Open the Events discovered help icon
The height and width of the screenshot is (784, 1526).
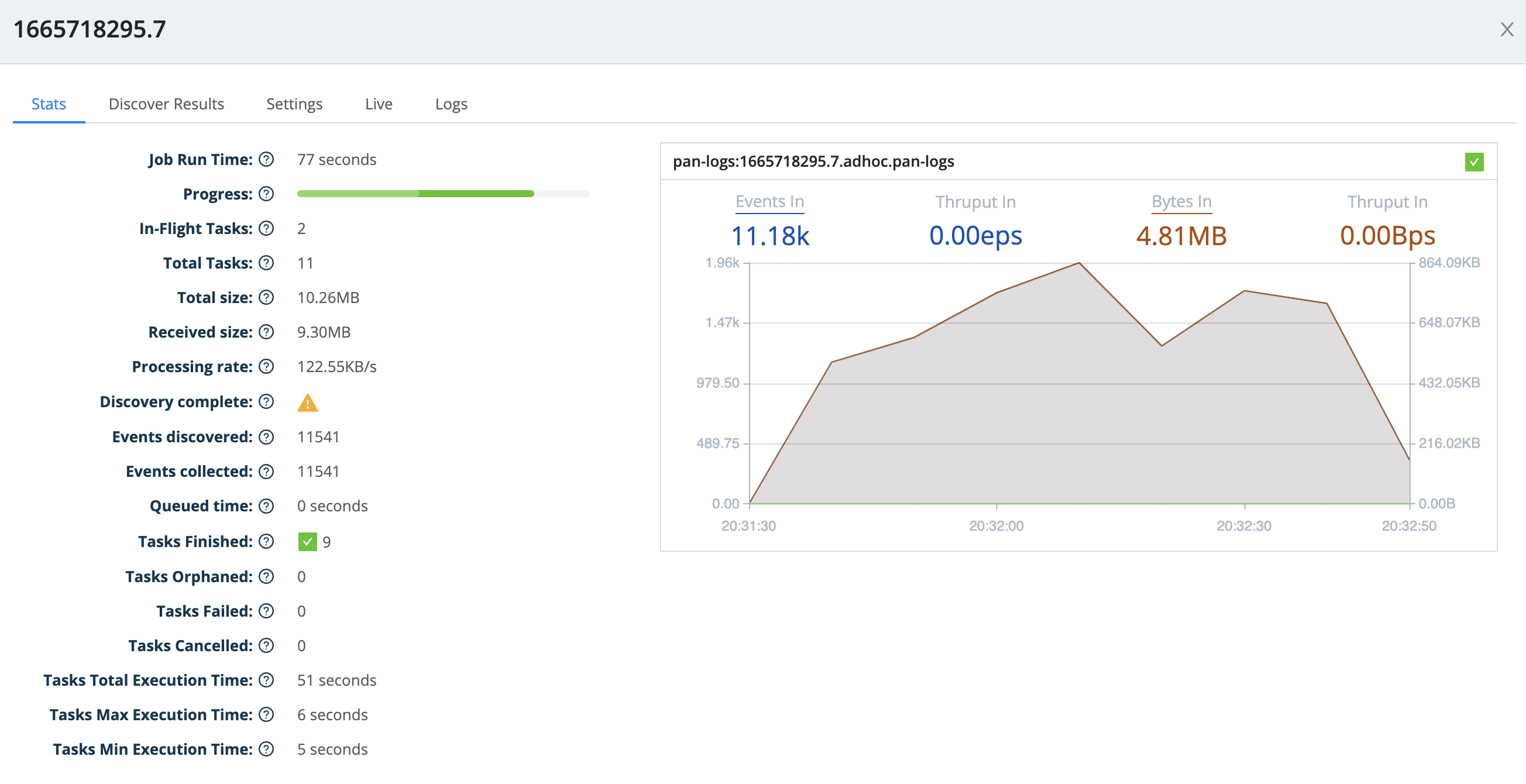[267, 437]
